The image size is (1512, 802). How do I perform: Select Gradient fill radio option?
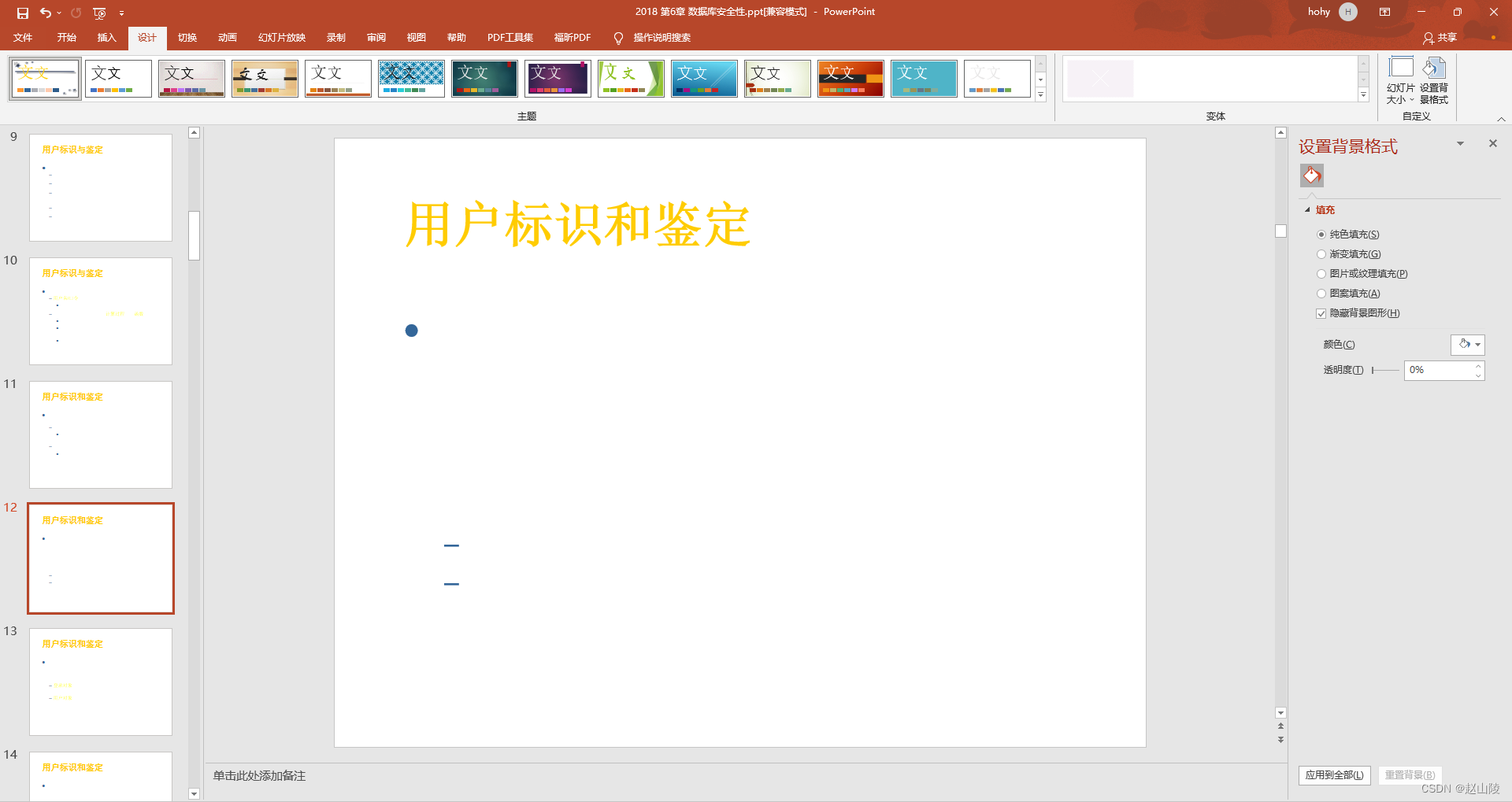[1321, 254]
